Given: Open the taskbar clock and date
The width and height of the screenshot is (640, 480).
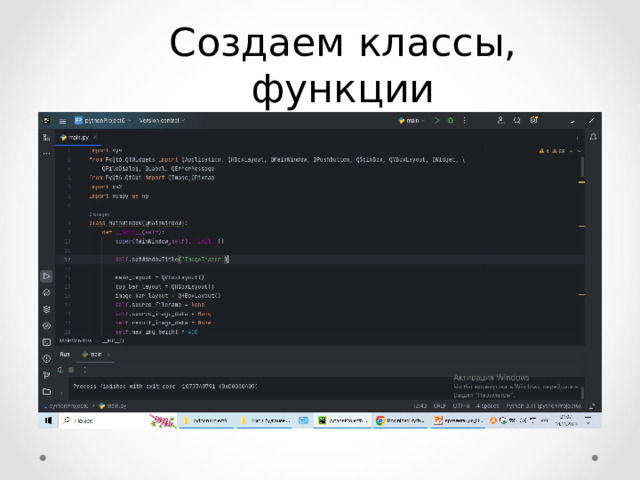Looking at the screenshot, I should coord(567,420).
